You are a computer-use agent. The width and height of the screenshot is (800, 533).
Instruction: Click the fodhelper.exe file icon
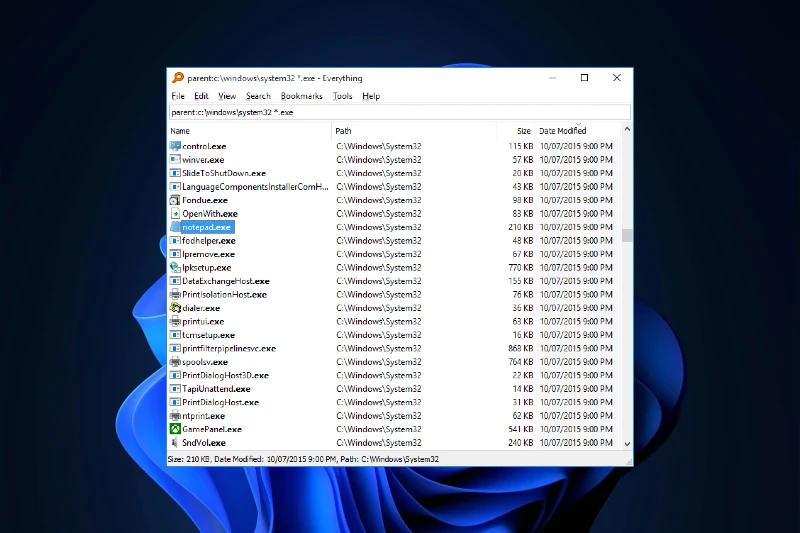[175, 240]
